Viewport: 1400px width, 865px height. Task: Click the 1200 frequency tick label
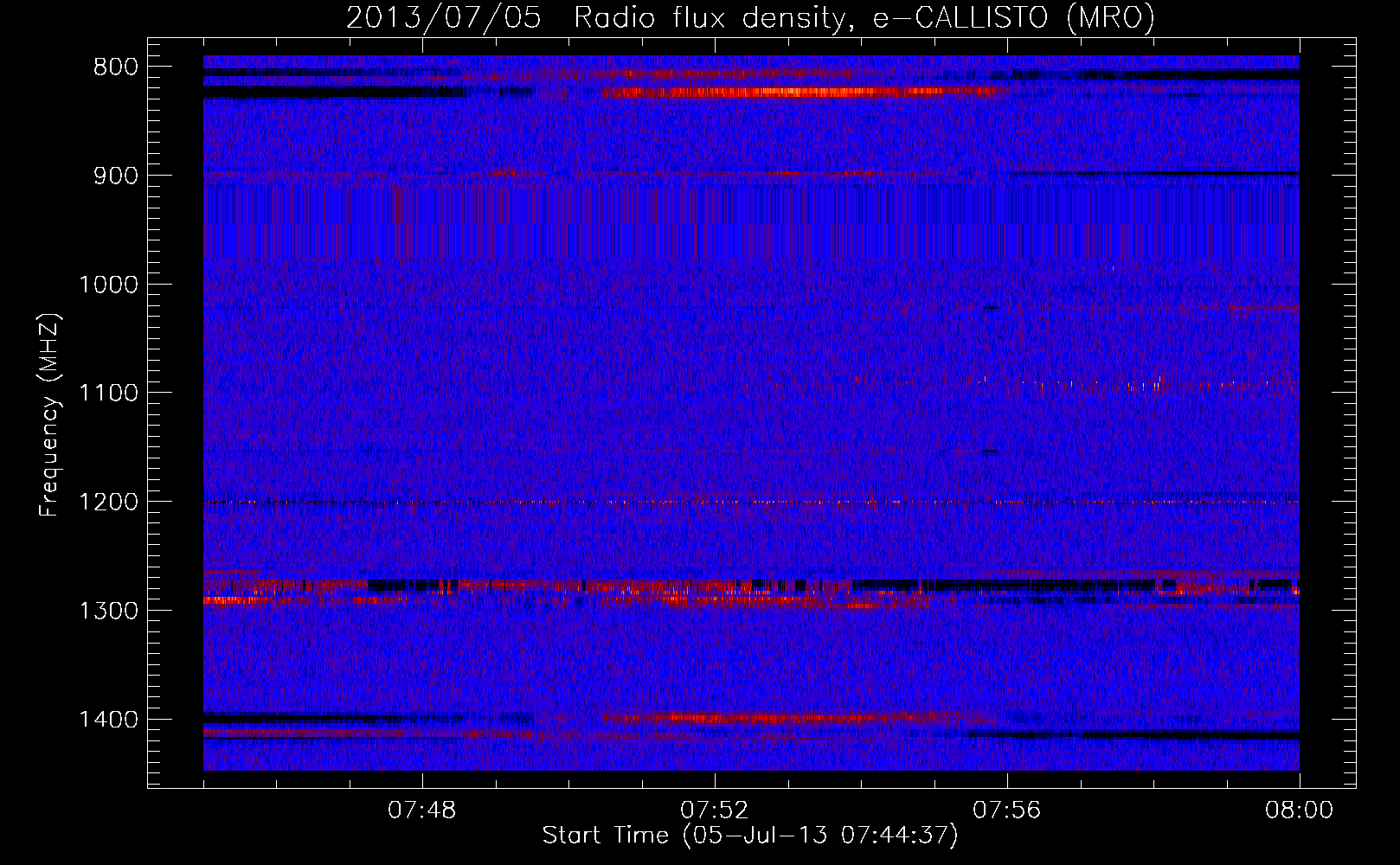[x=108, y=503]
